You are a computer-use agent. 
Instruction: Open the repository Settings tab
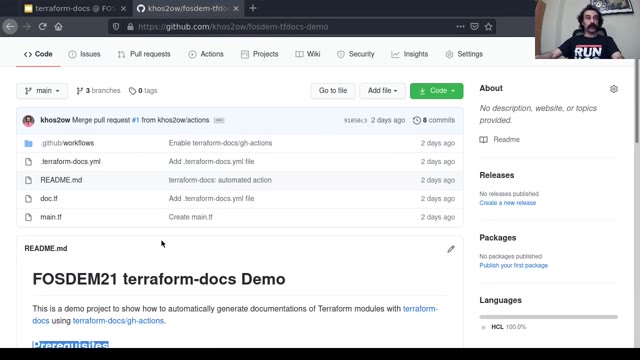pyautogui.click(x=464, y=54)
